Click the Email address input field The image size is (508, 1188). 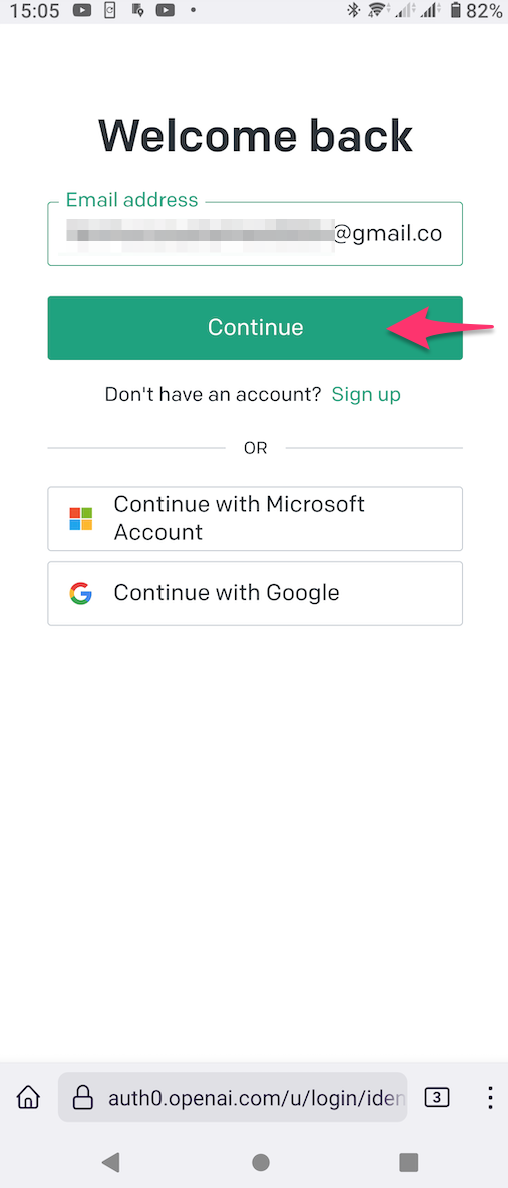[x=255, y=233]
